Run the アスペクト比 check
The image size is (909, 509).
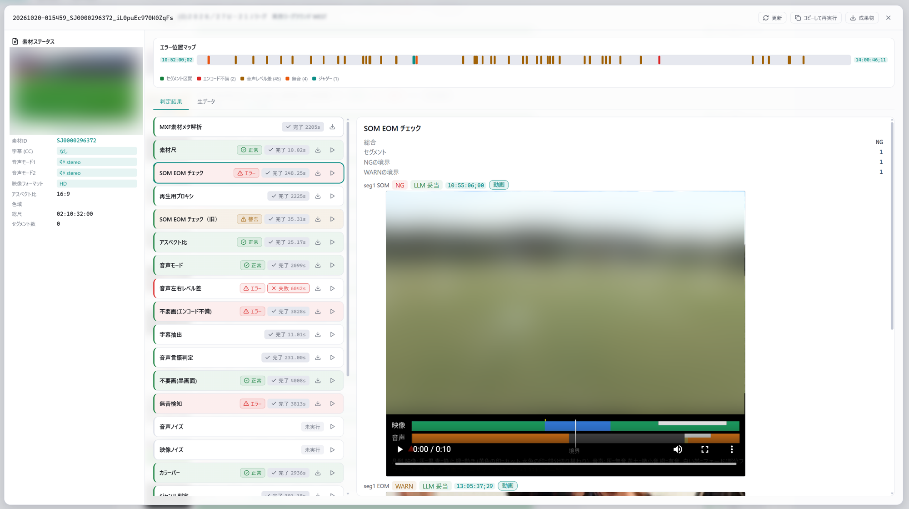pos(333,242)
